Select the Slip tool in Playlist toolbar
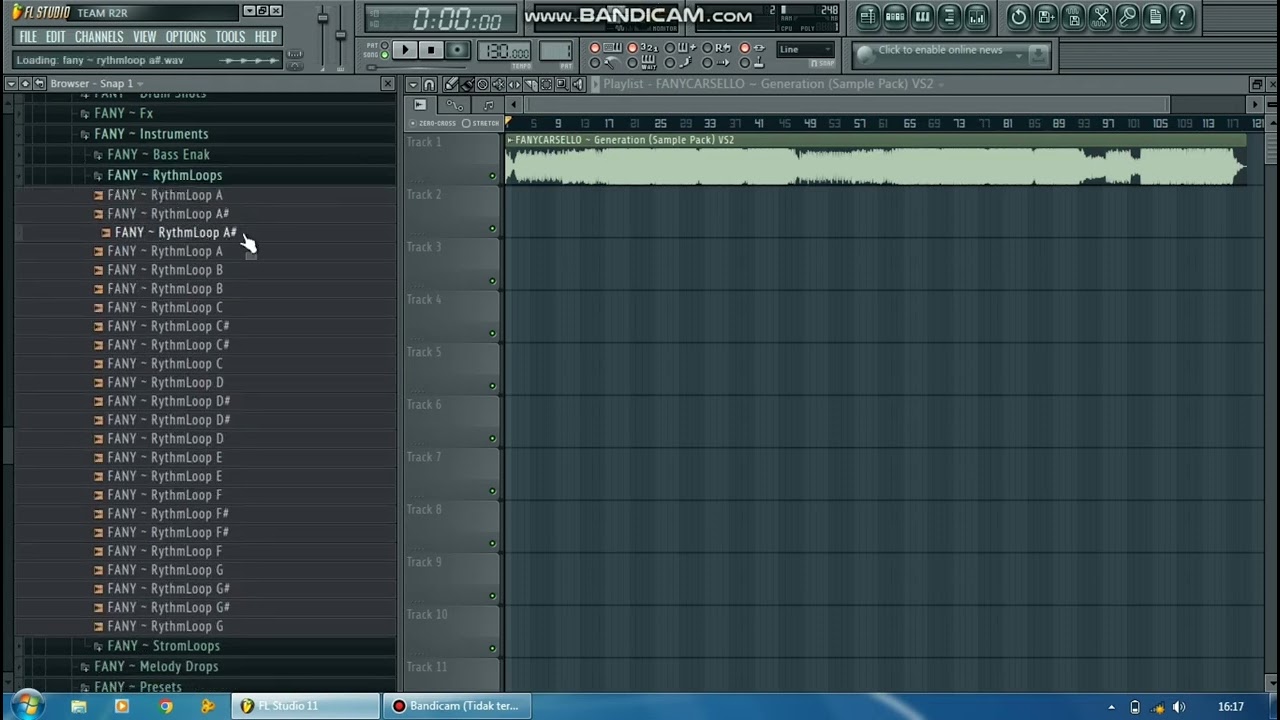The width and height of the screenshot is (1280, 720). [514, 84]
